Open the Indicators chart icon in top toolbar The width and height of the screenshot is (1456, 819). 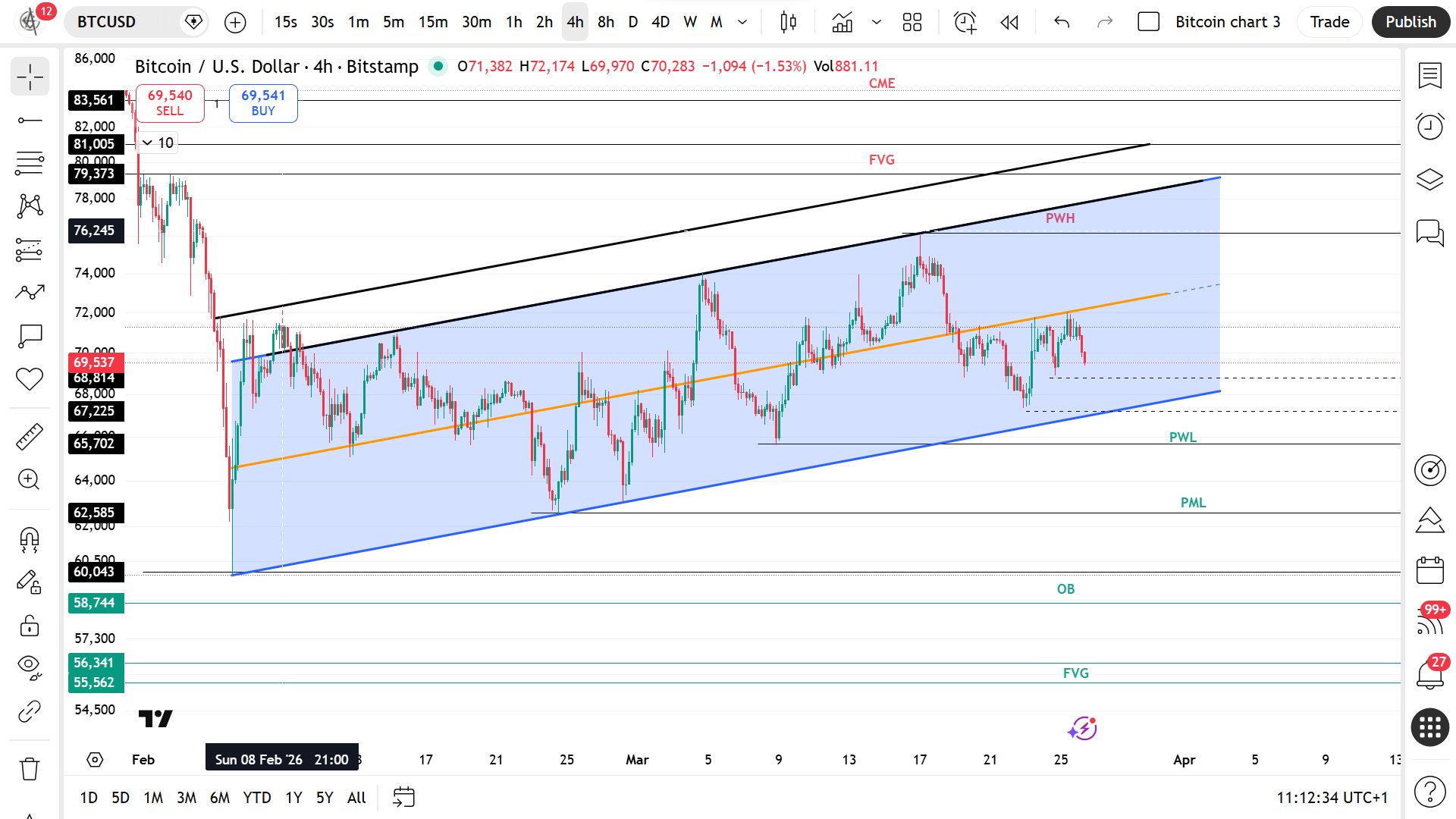[x=842, y=22]
